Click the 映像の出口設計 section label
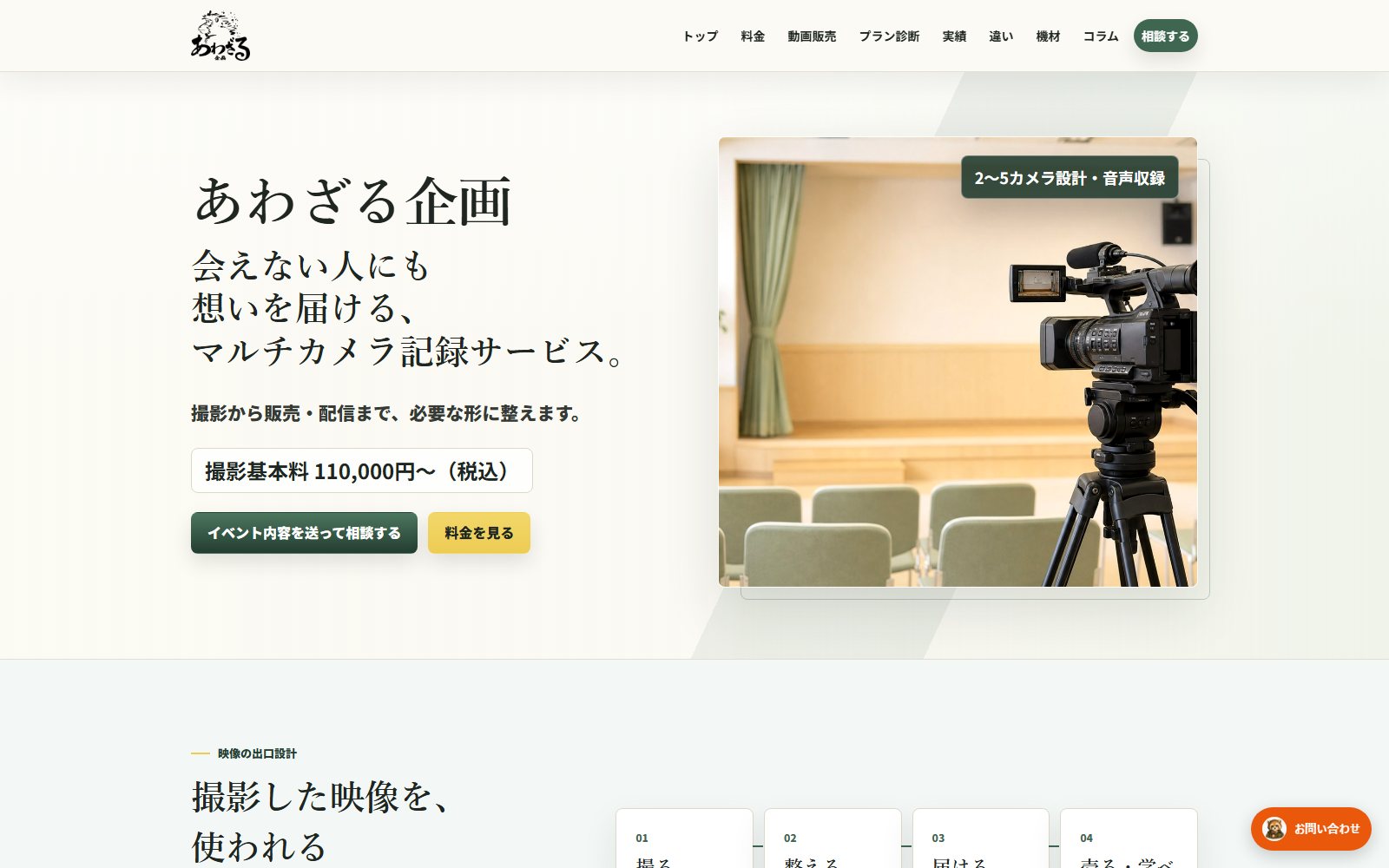Screen dimensions: 1389x868 pos(257,753)
